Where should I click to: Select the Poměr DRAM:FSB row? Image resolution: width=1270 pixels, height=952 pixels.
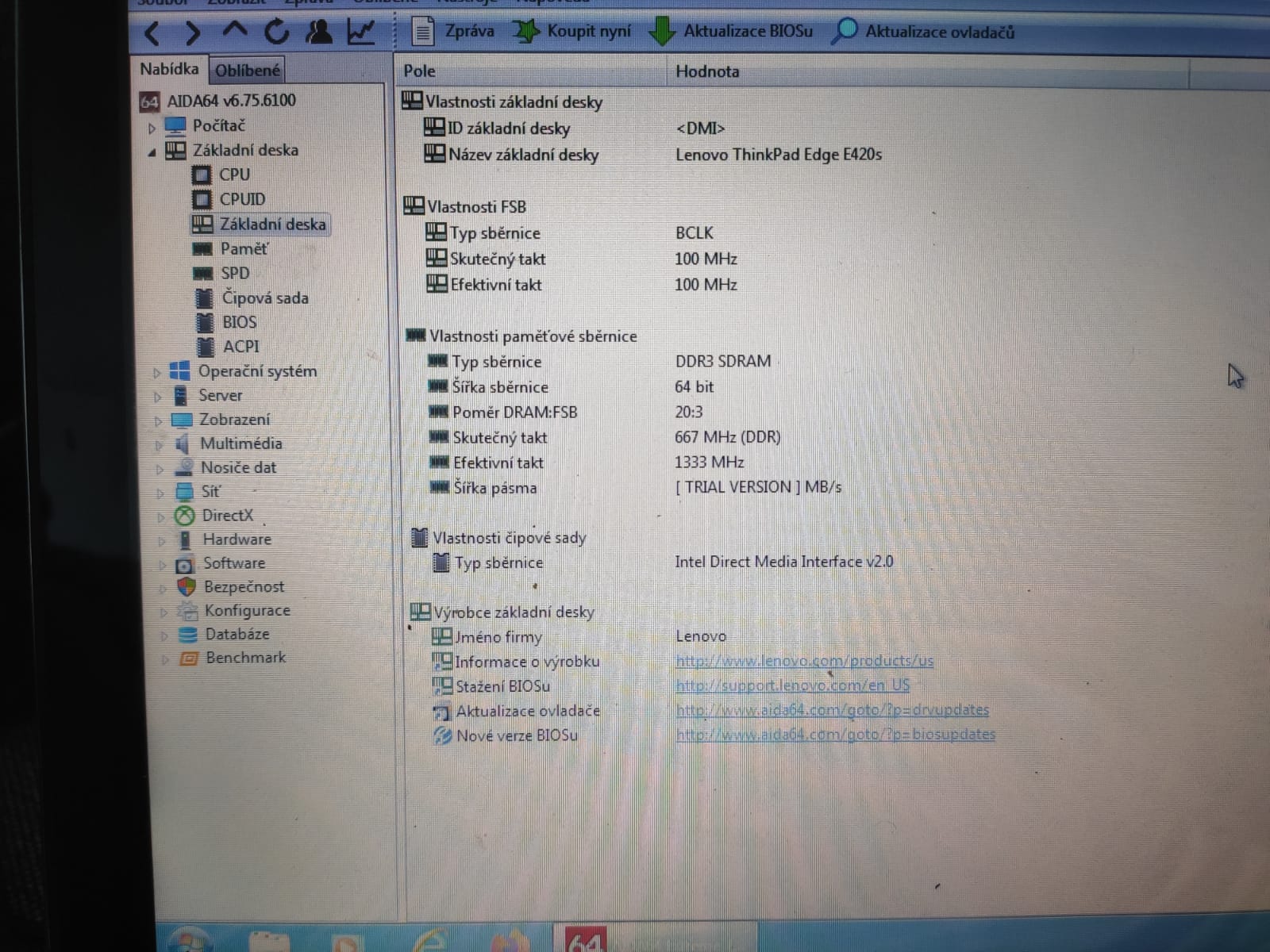565,413
